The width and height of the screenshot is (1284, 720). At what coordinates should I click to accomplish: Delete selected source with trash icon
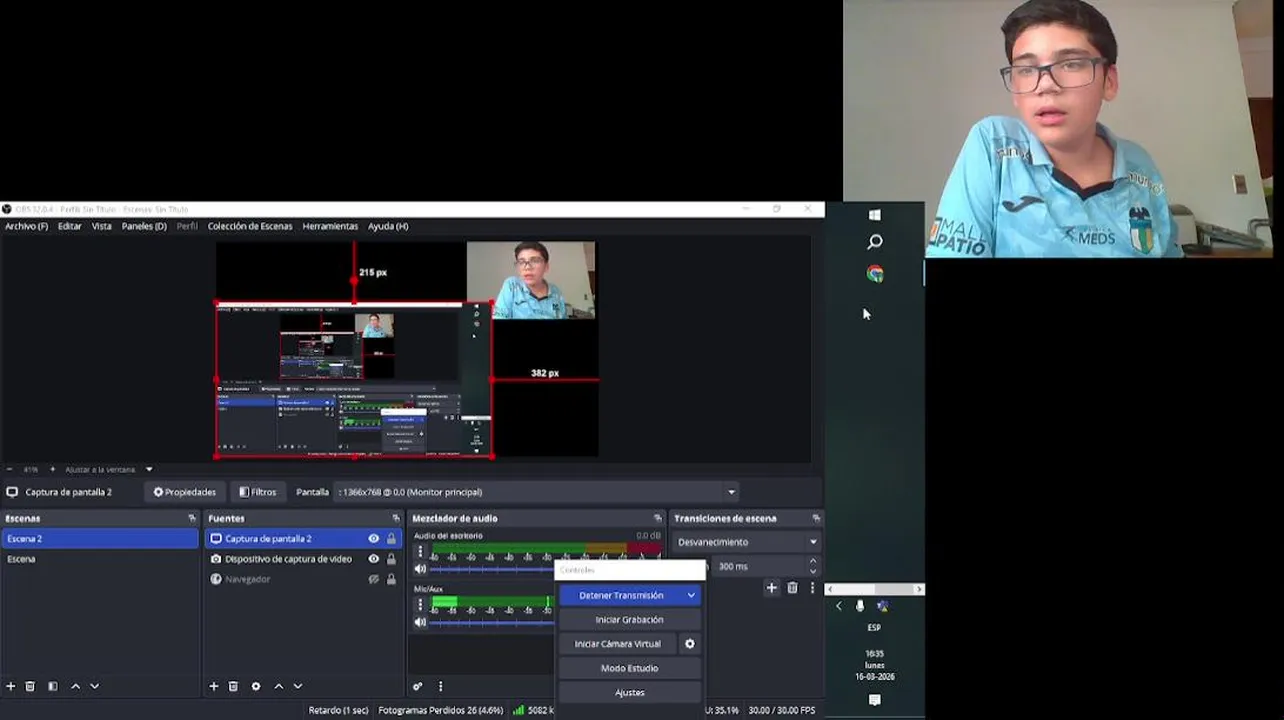point(233,686)
